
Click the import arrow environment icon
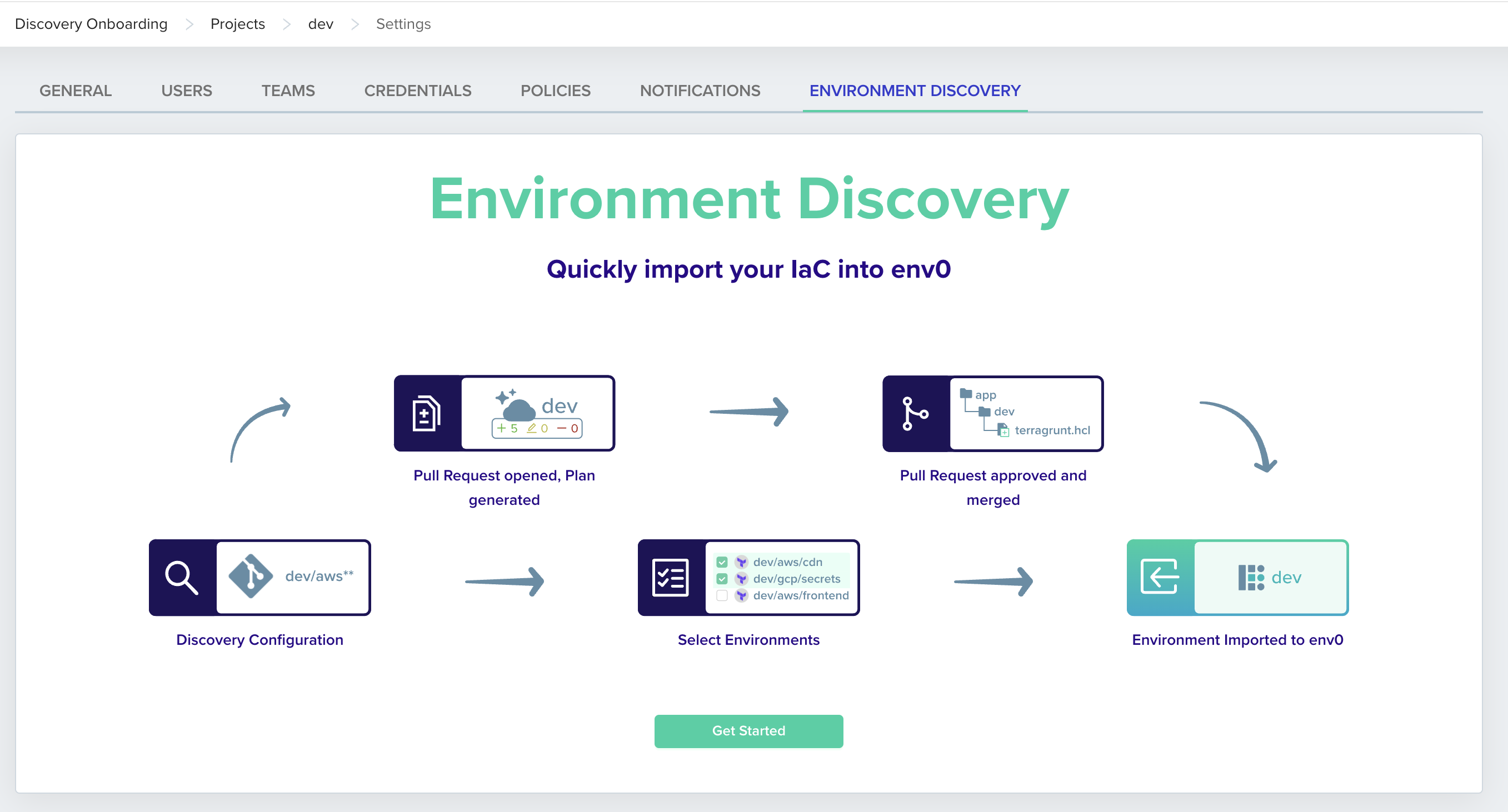point(1159,577)
